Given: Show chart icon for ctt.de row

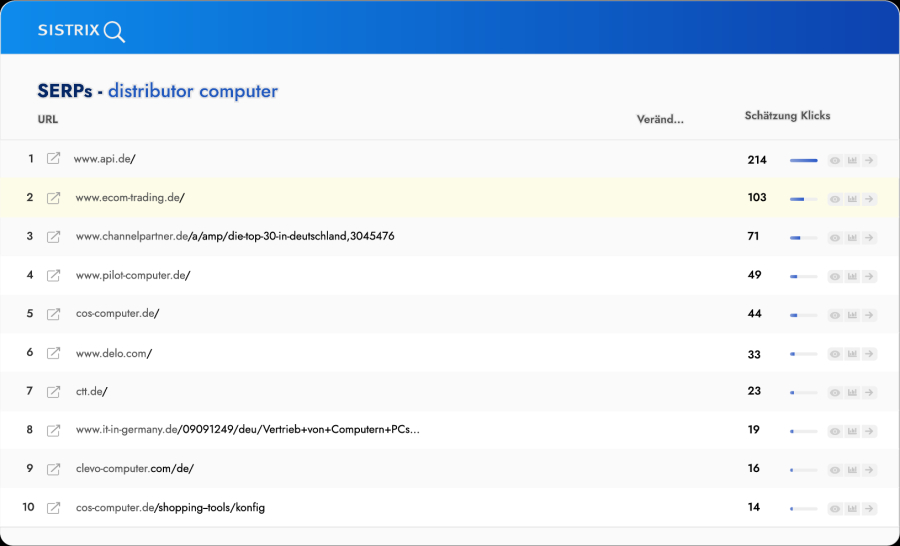Looking at the screenshot, I should point(852,392).
